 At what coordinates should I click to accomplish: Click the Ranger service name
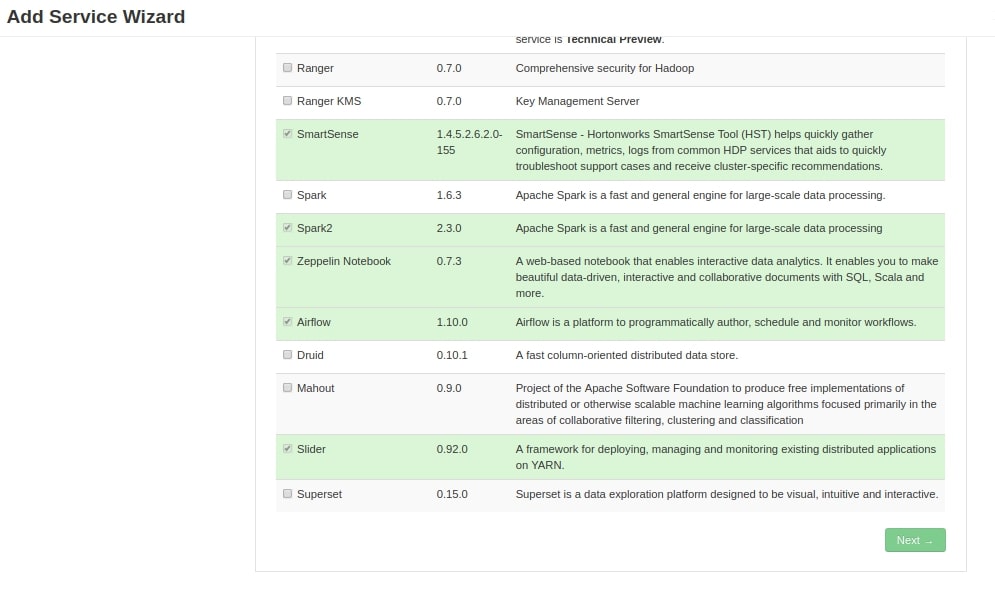click(315, 68)
